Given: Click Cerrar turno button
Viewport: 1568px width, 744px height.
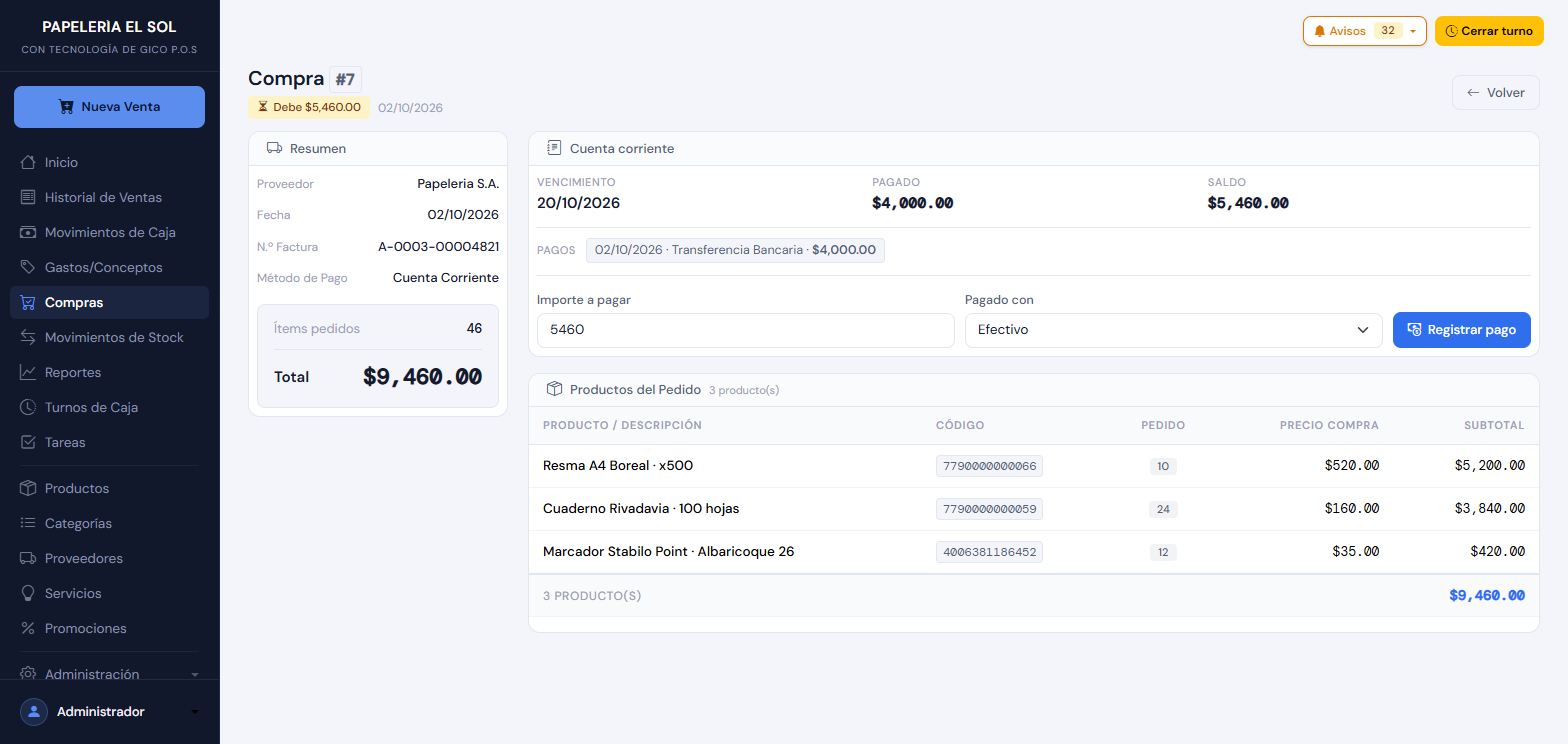Looking at the screenshot, I should [1489, 31].
